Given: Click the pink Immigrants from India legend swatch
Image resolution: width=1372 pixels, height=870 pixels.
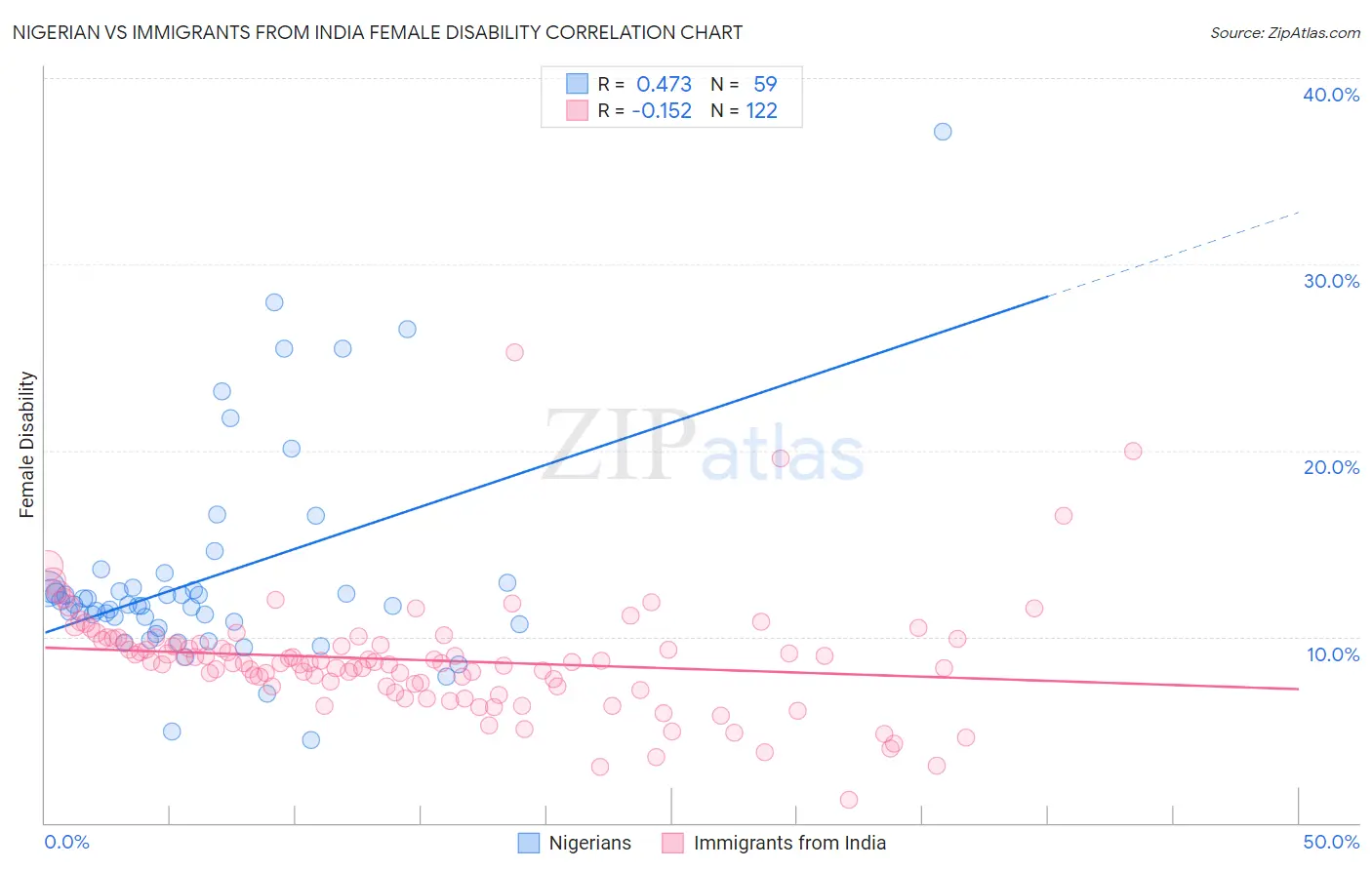Looking at the screenshot, I should [x=672, y=843].
